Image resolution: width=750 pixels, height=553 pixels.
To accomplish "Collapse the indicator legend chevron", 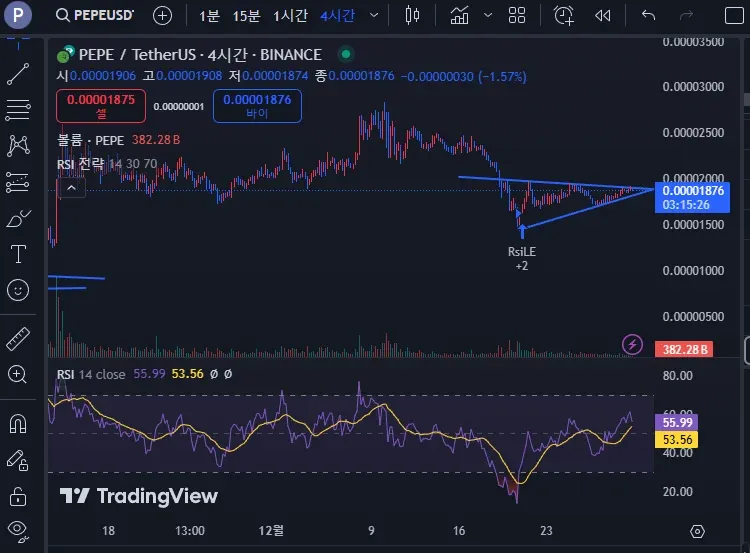I will (71, 188).
